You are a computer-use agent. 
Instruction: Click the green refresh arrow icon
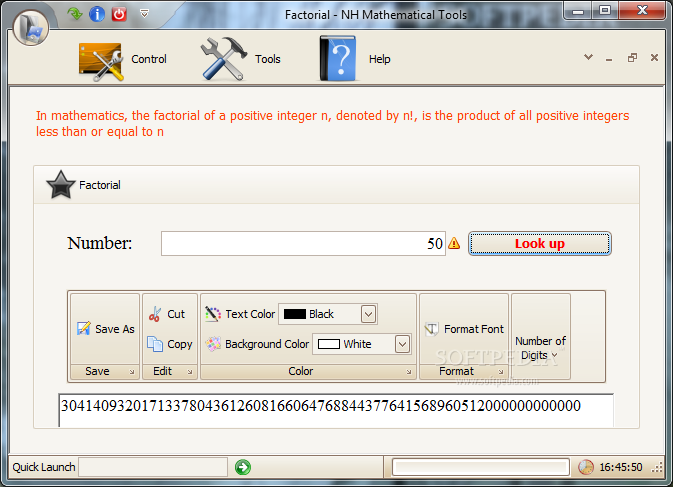[75, 14]
